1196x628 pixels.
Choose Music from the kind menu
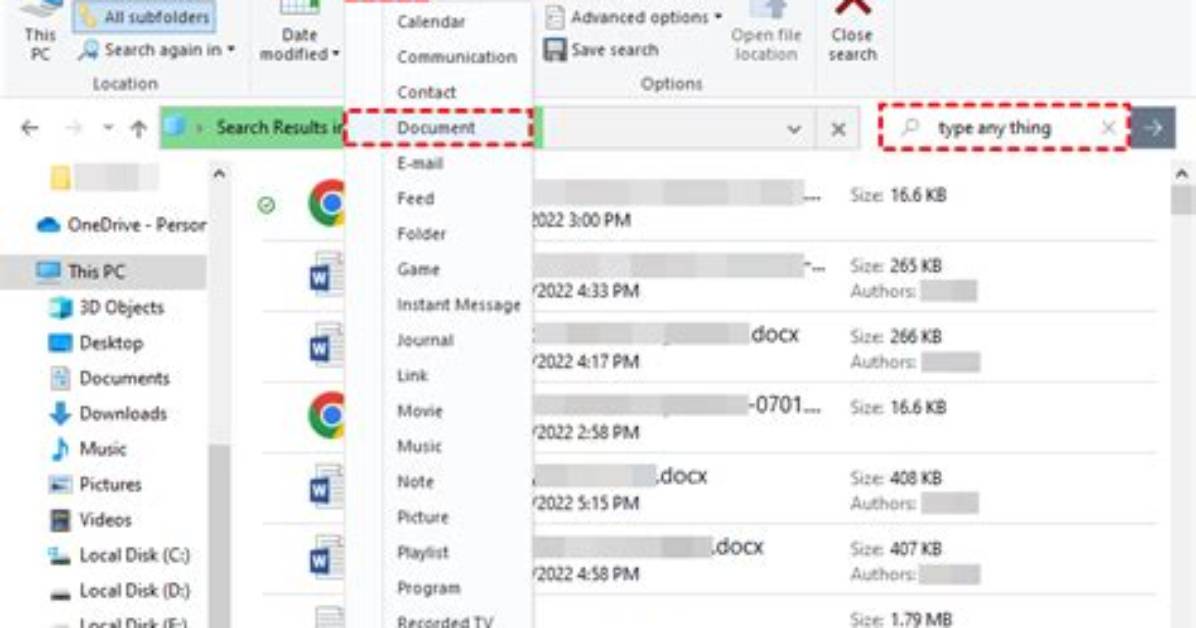pos(419,446)
